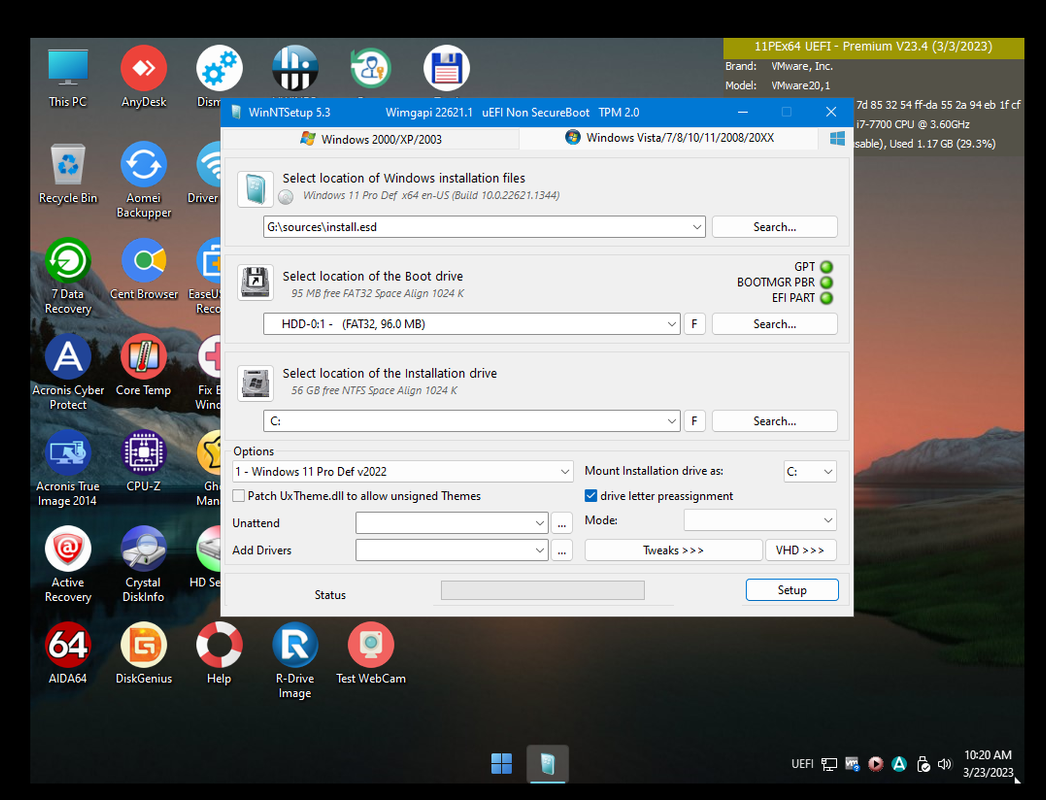Open the Test WebCam desktop icon
This screenshot has height=800, width=1046.
[x=371, y=654]
